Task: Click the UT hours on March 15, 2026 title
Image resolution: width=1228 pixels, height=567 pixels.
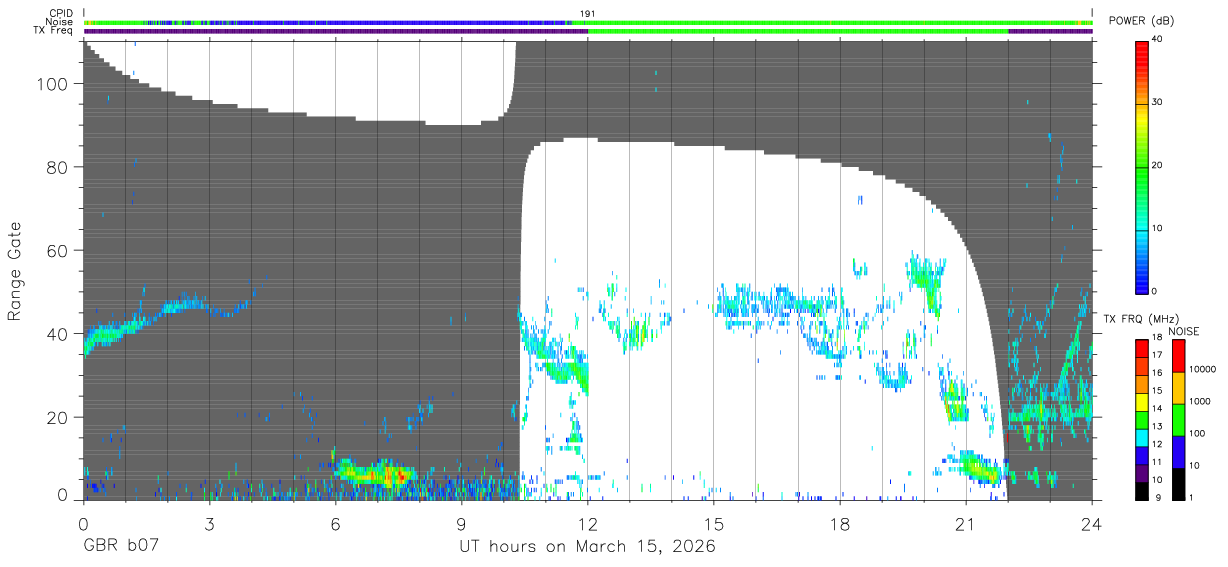Action: pyautogui.click(x=587, y=547)
